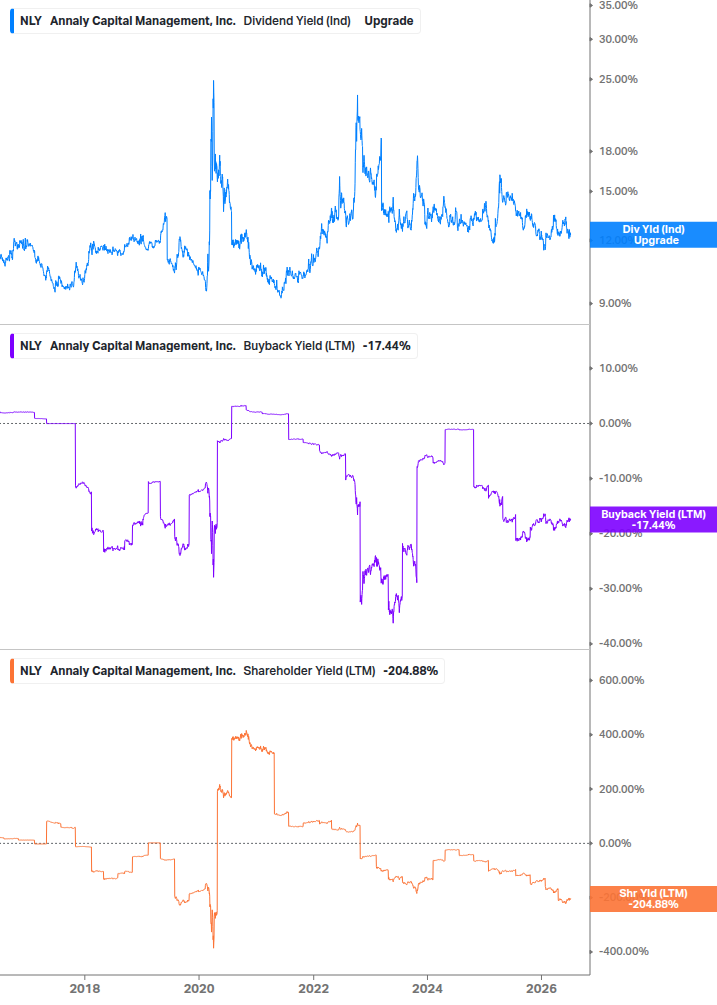Click the 400.00% tick on shareholder axis
This screenshot has width=717, height=1005.
621,735
